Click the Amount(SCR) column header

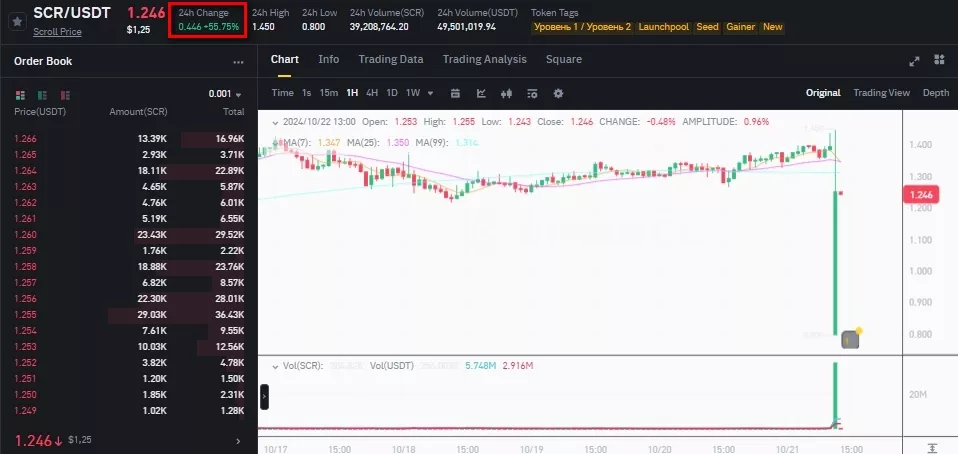138,112
